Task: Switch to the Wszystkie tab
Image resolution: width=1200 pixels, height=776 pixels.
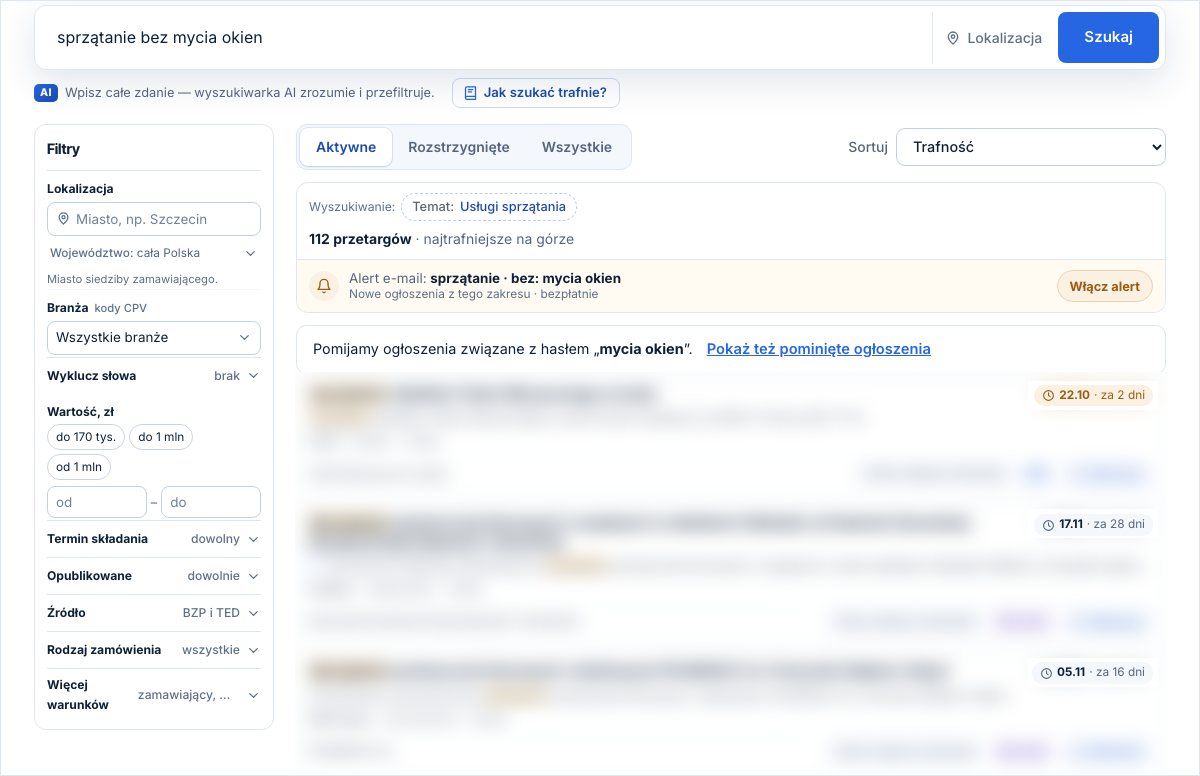Action: pyautogui.click(x=577, y=147)
